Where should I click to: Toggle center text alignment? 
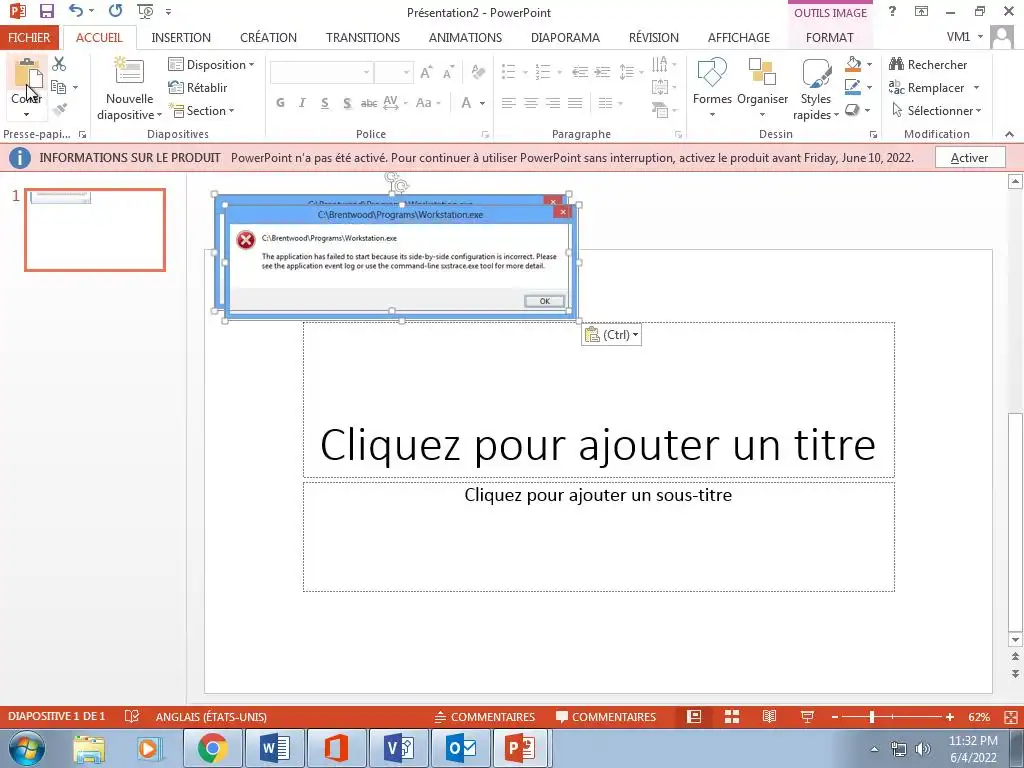[531, 103]
